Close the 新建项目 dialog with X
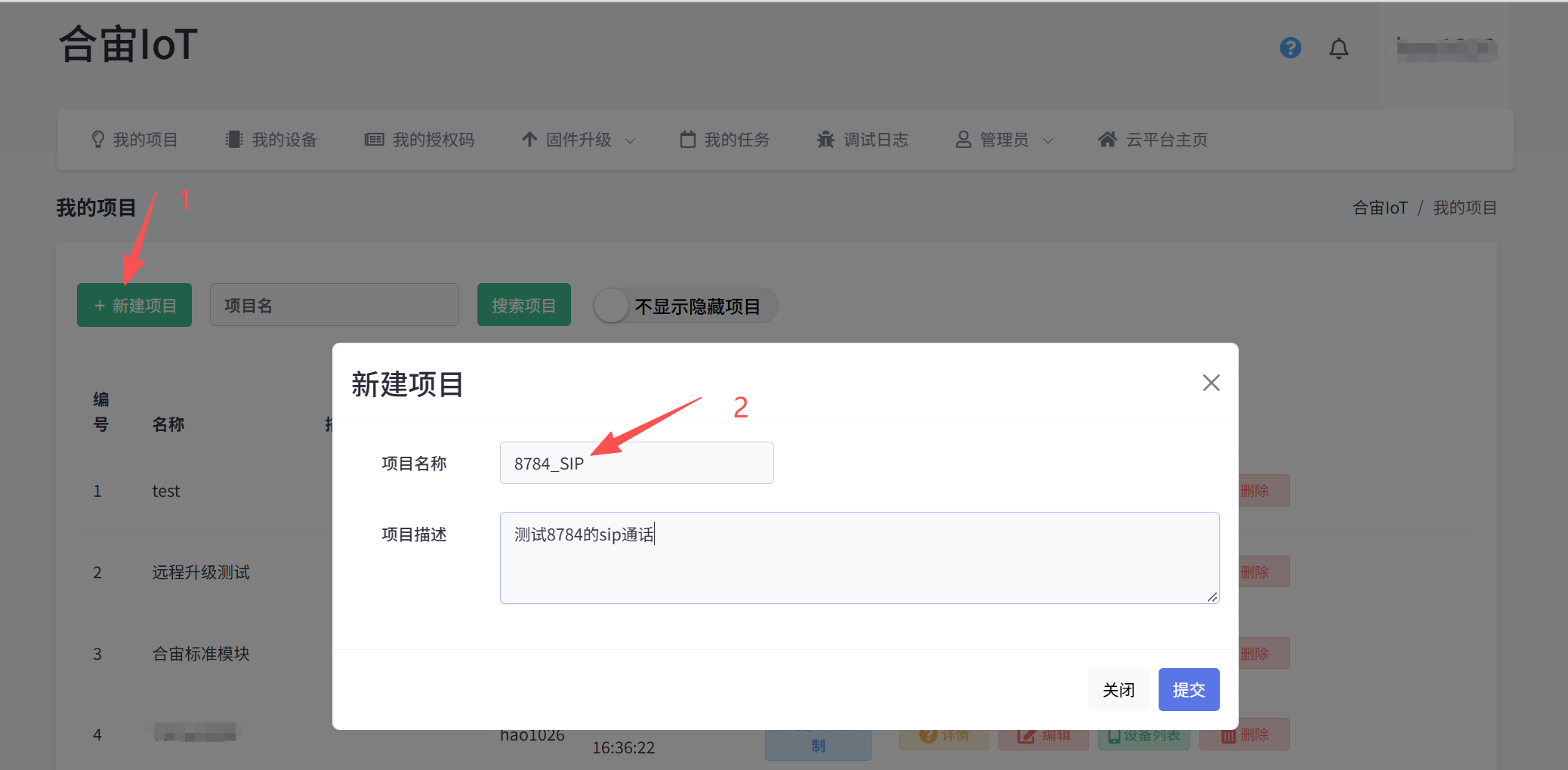 click(x=1211, y=383)
